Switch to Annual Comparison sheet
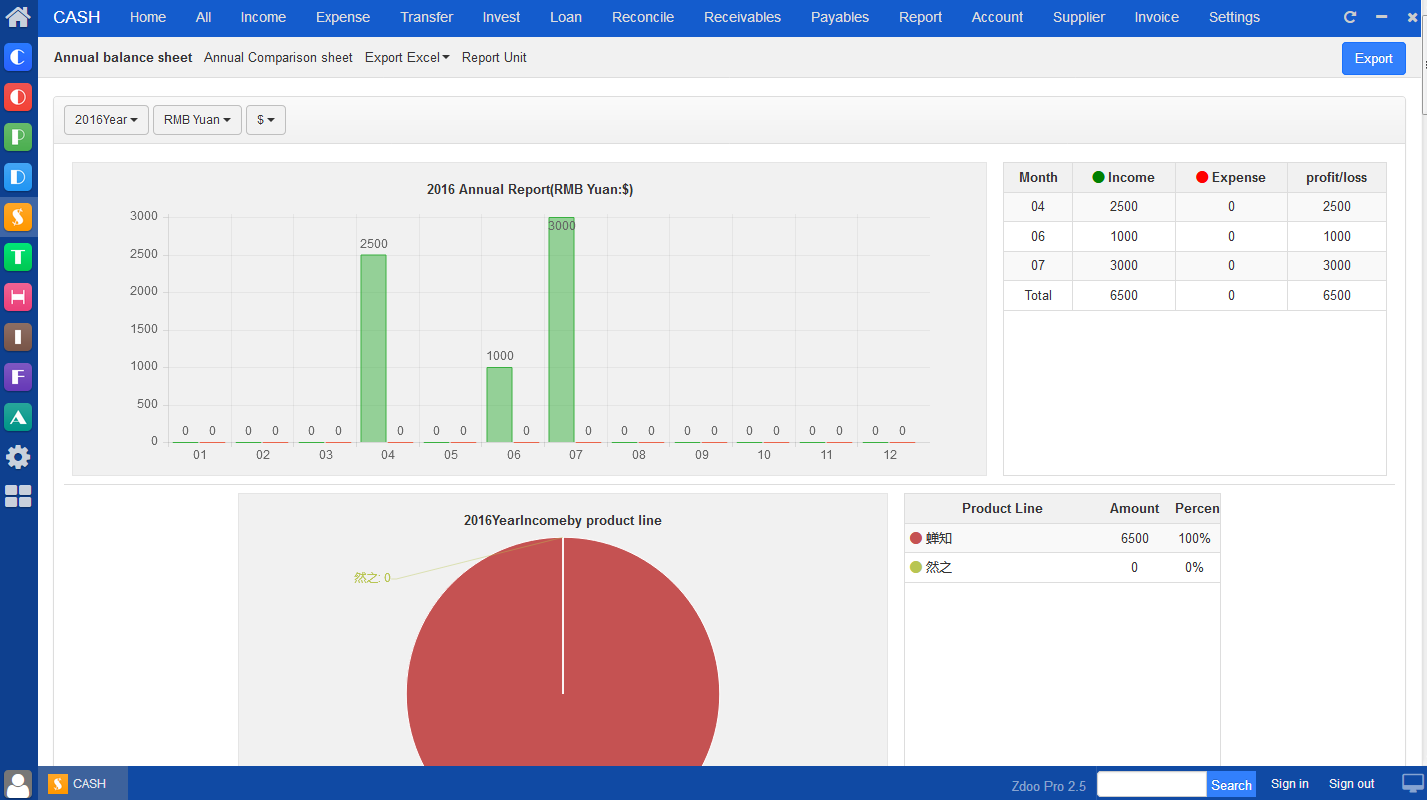Screen dimensions: 1427x800 (278, 58)
